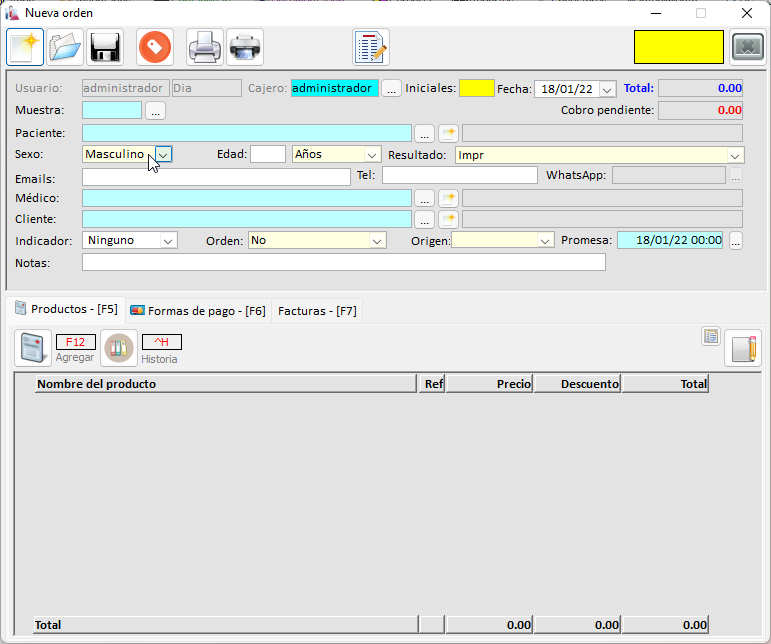771x644 pixels.
Task: Focus the Médico input field
Action: pyautogui.click(x=247, y=198)
